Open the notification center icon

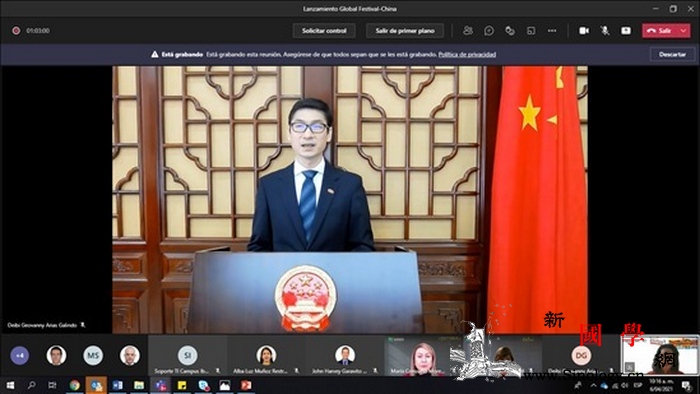(x=687, y=386)
